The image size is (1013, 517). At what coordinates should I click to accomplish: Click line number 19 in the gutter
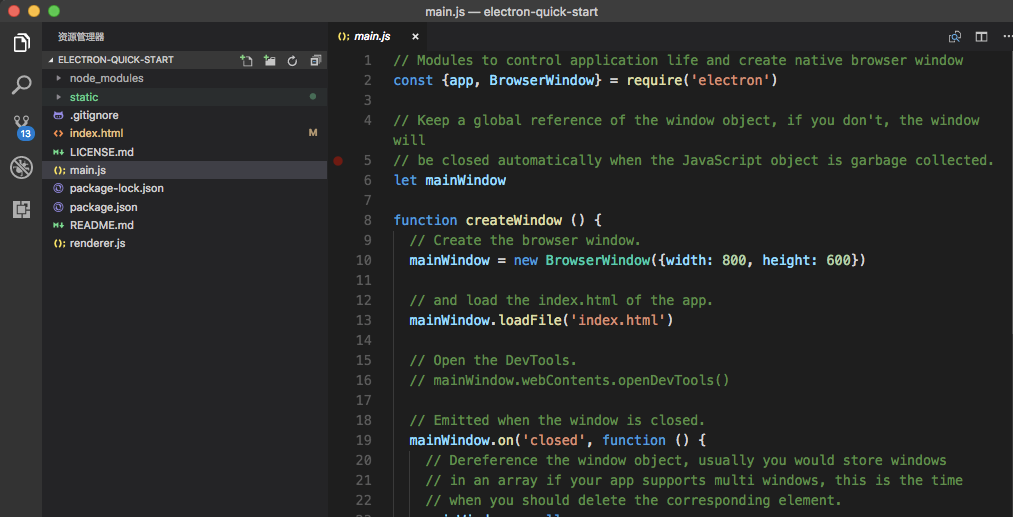364,440
